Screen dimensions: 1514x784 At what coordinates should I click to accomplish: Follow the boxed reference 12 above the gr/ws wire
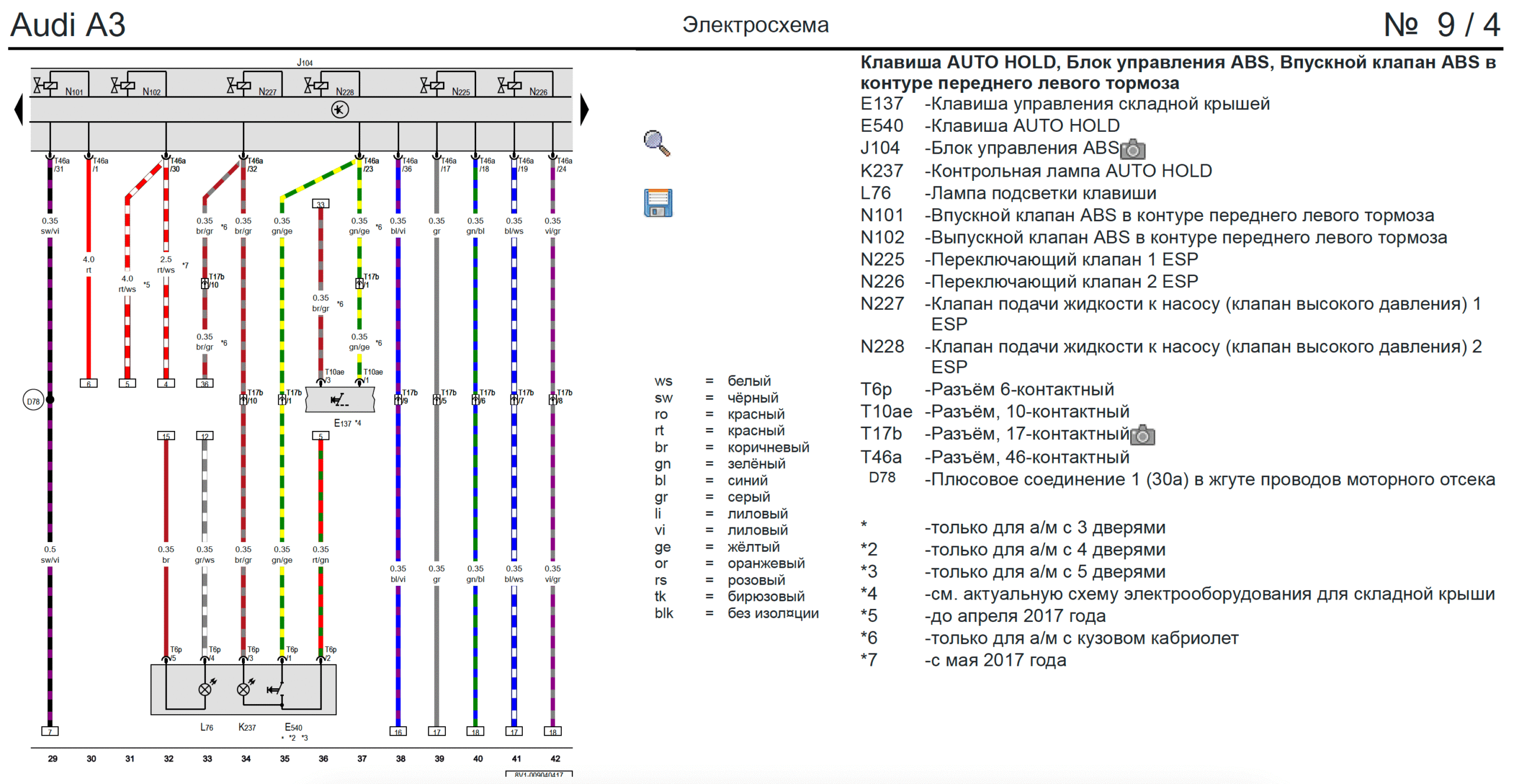[x=205, y=436]
